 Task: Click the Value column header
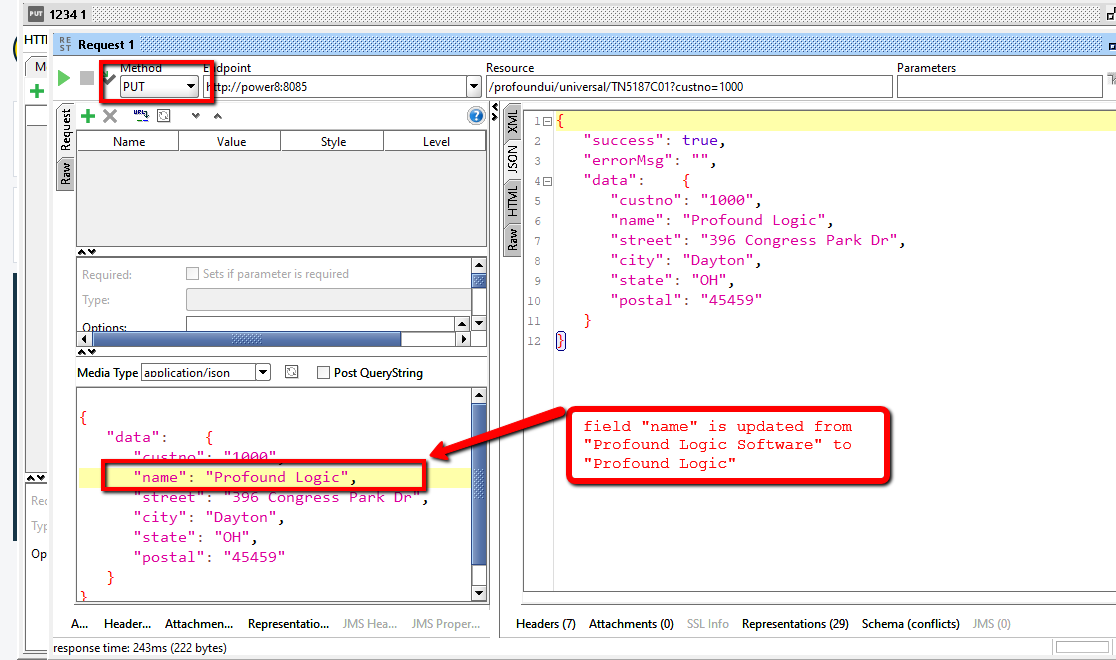(231, 142)
